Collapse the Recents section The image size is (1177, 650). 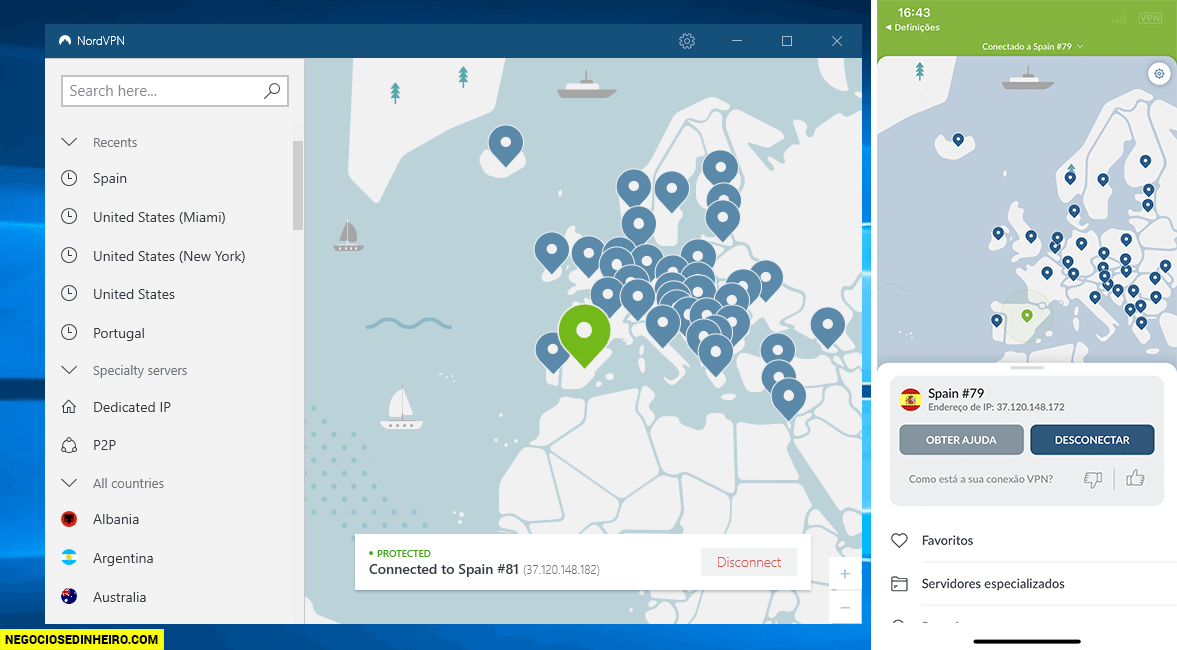(69, 142)
